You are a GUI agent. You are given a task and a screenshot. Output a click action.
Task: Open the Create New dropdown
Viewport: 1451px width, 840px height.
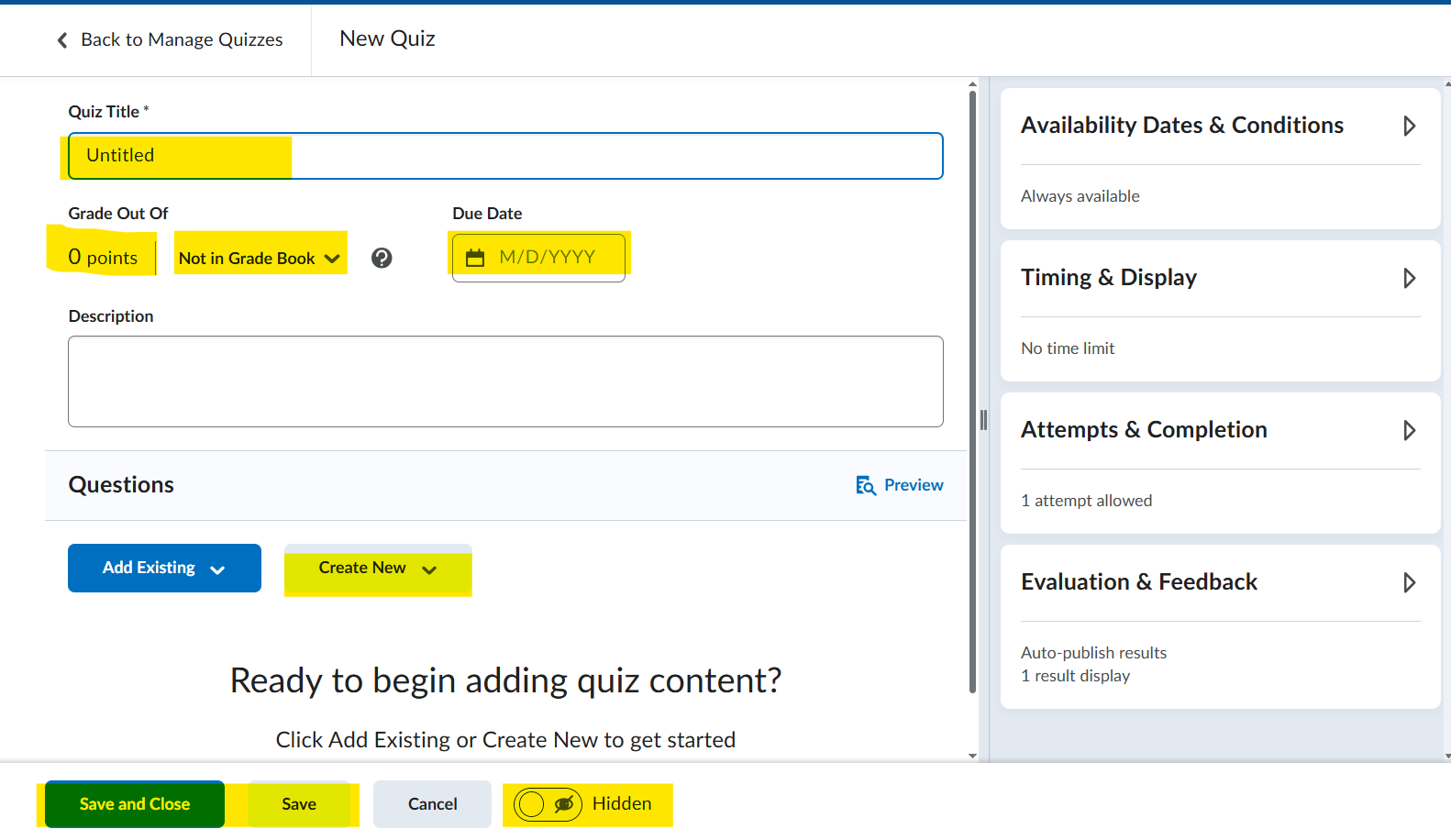377,569
